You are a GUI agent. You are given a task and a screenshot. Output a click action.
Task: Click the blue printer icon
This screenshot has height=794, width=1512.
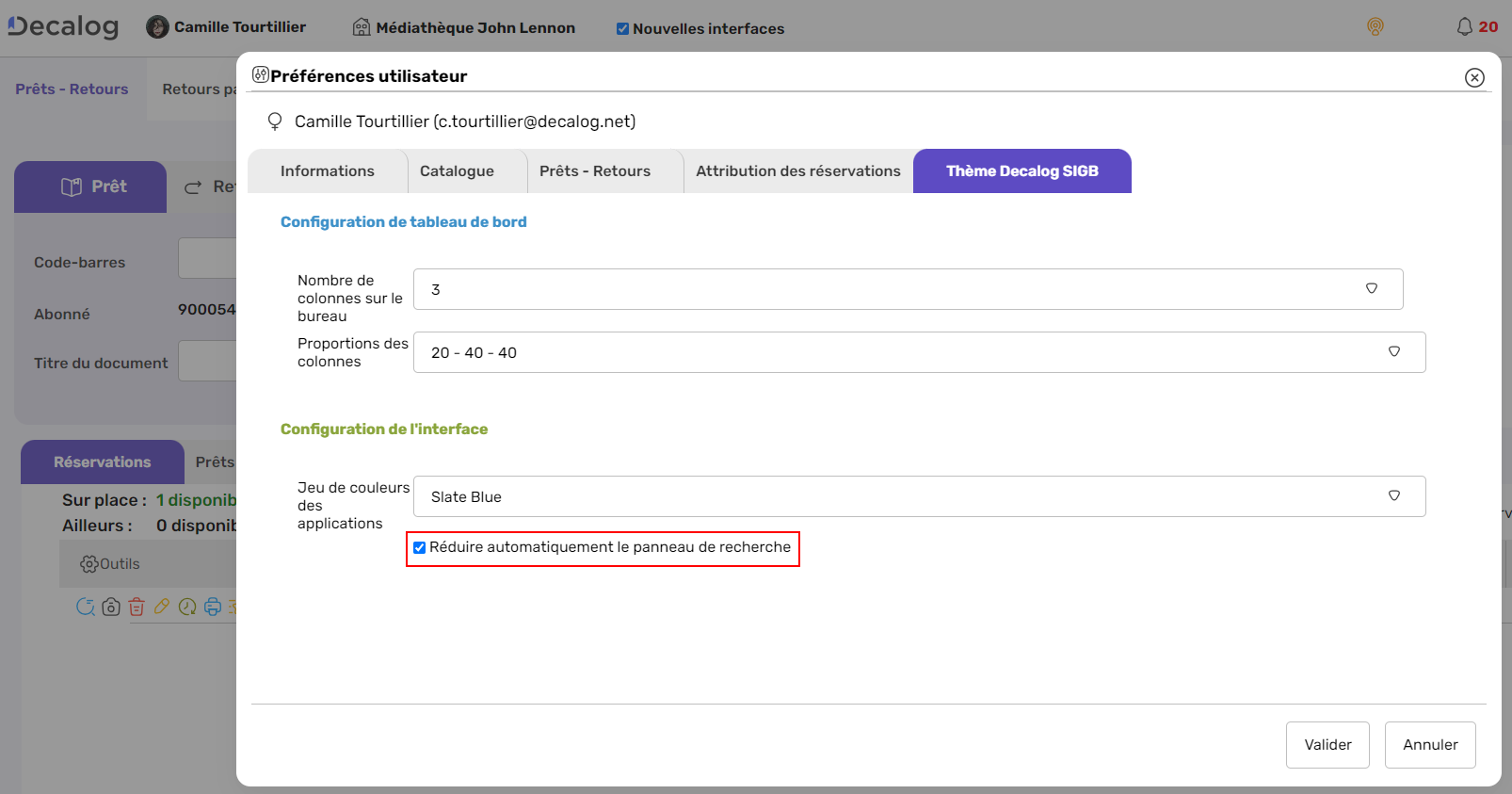213,608
